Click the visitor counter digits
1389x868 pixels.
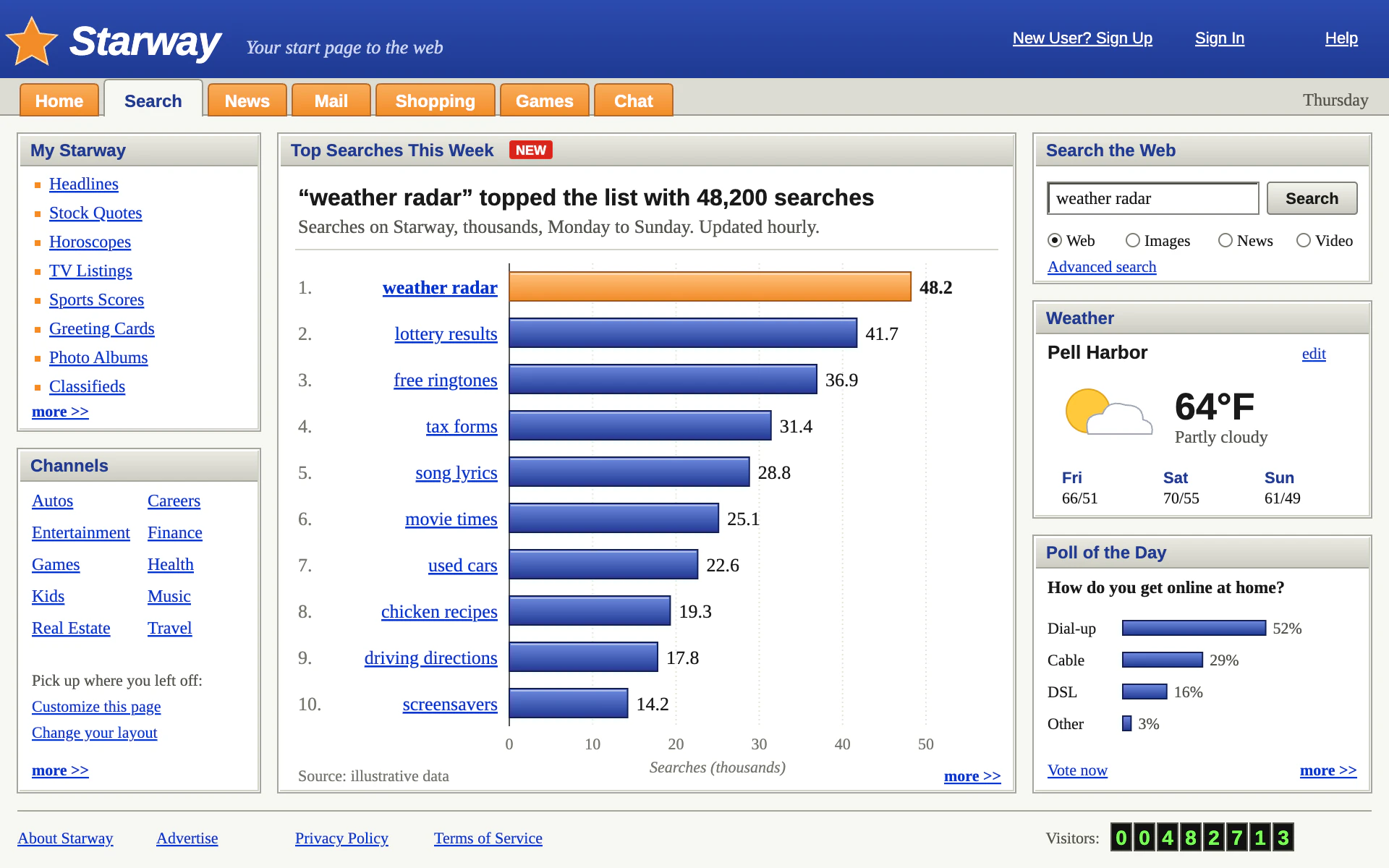1202,838
